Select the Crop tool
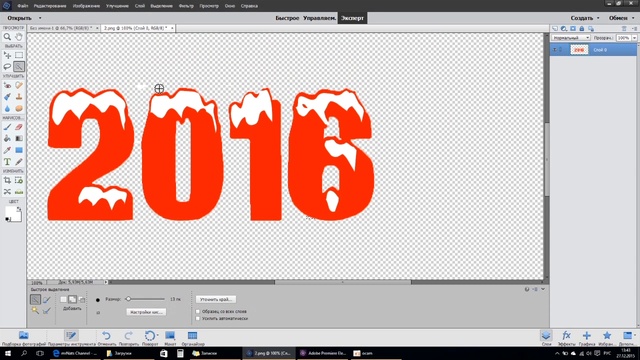 click(7, 180)
